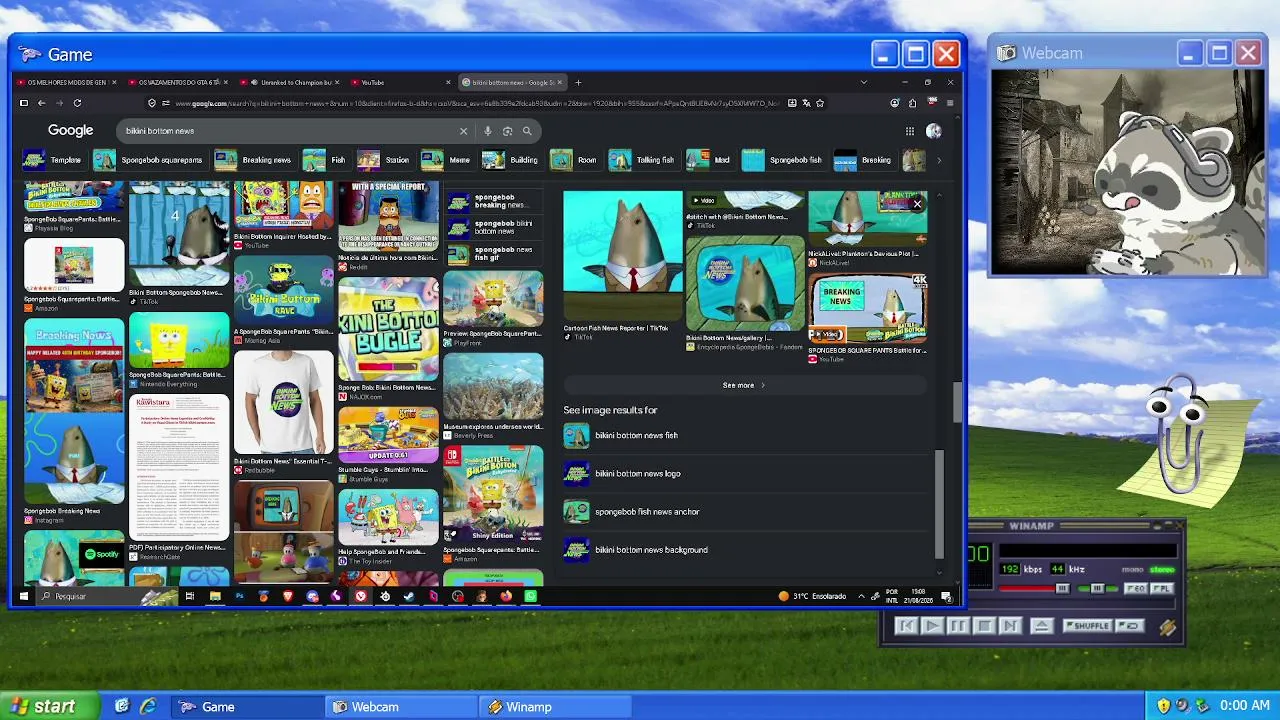
Task: Open Task View on the inner taskbar
Action: coord(190,596)
